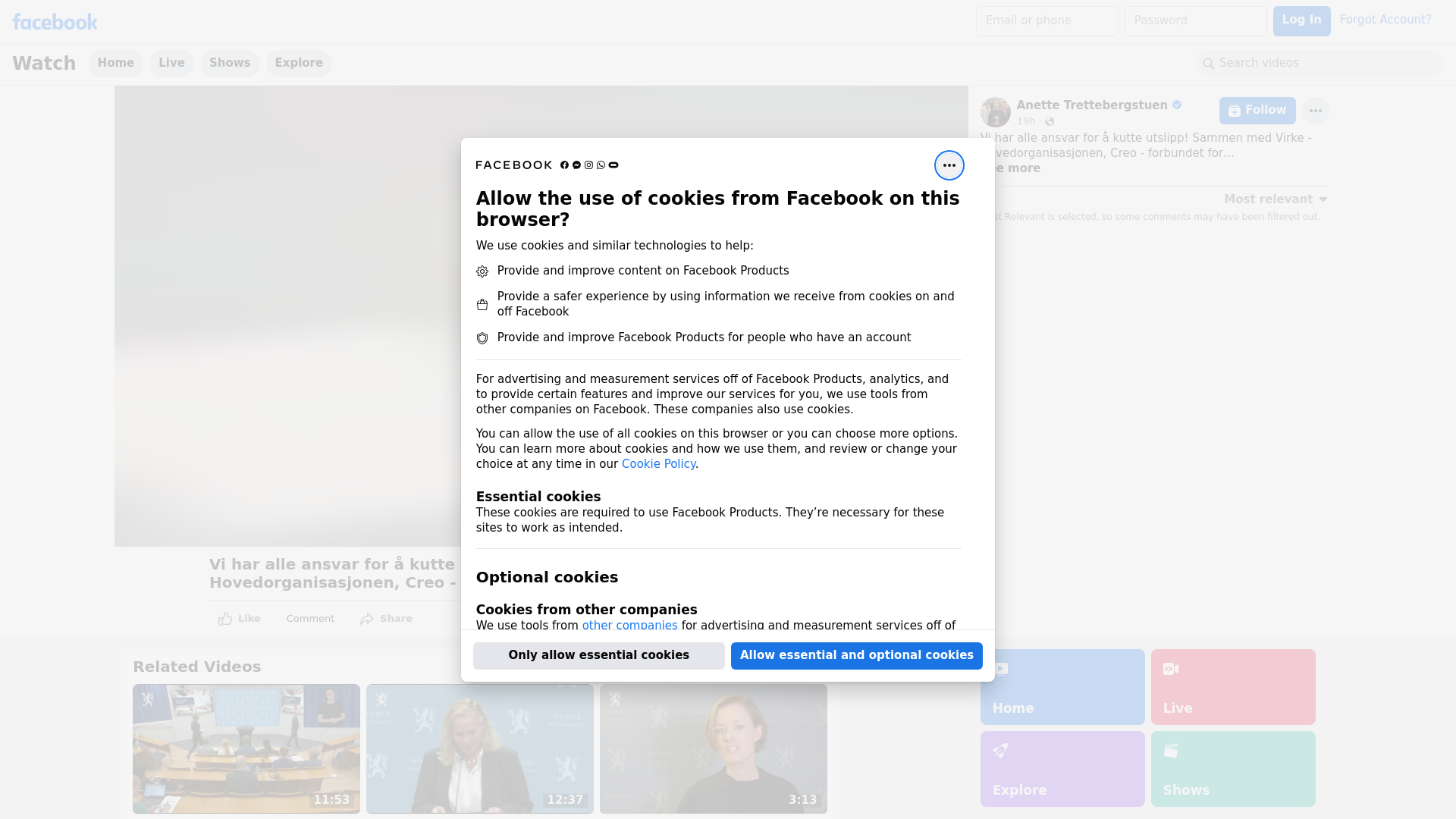Click the Log In button
1456x819 pixels.
[x=1301, y=21]
